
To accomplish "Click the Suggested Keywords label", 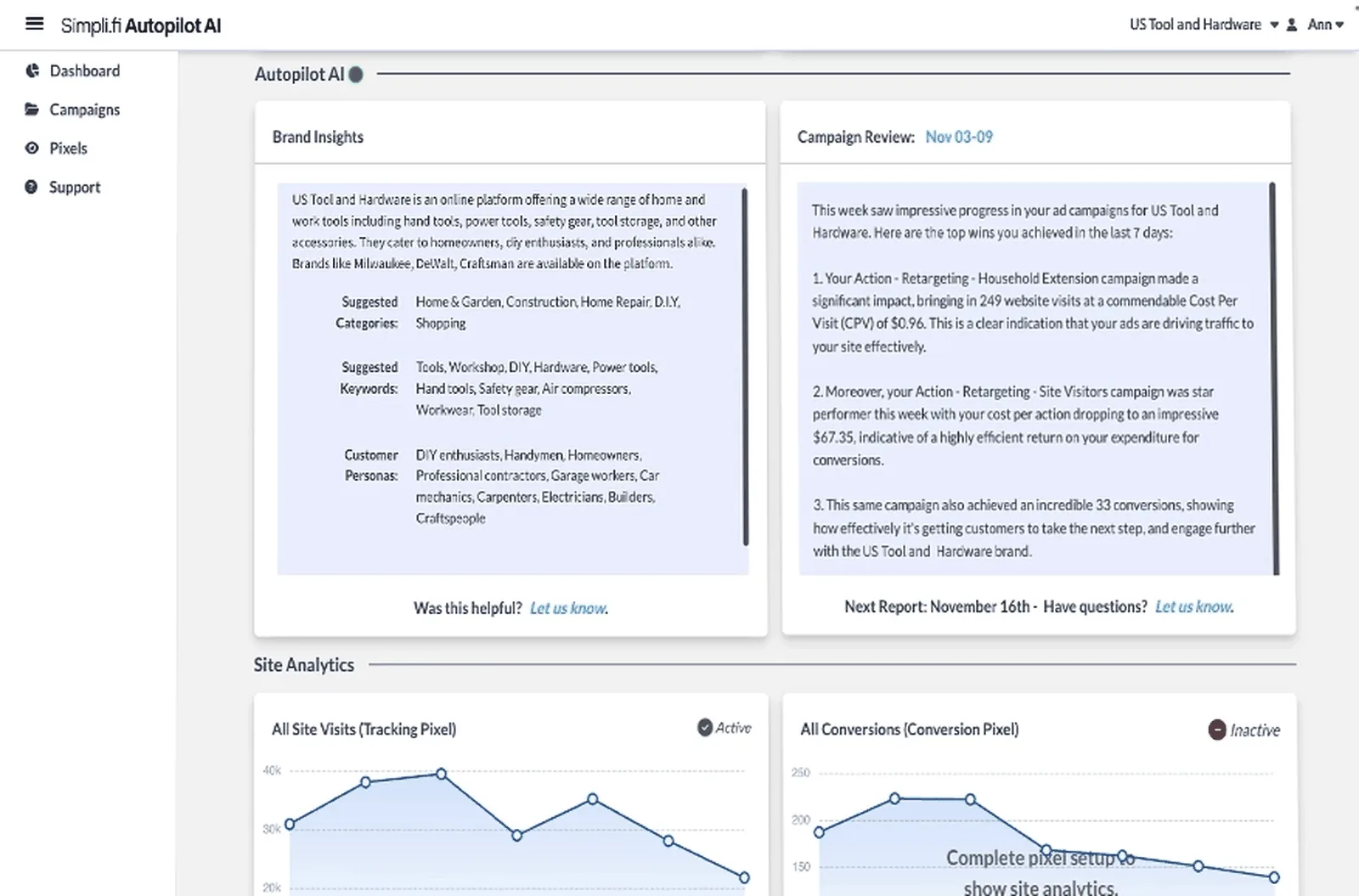I will coord(369,378).
